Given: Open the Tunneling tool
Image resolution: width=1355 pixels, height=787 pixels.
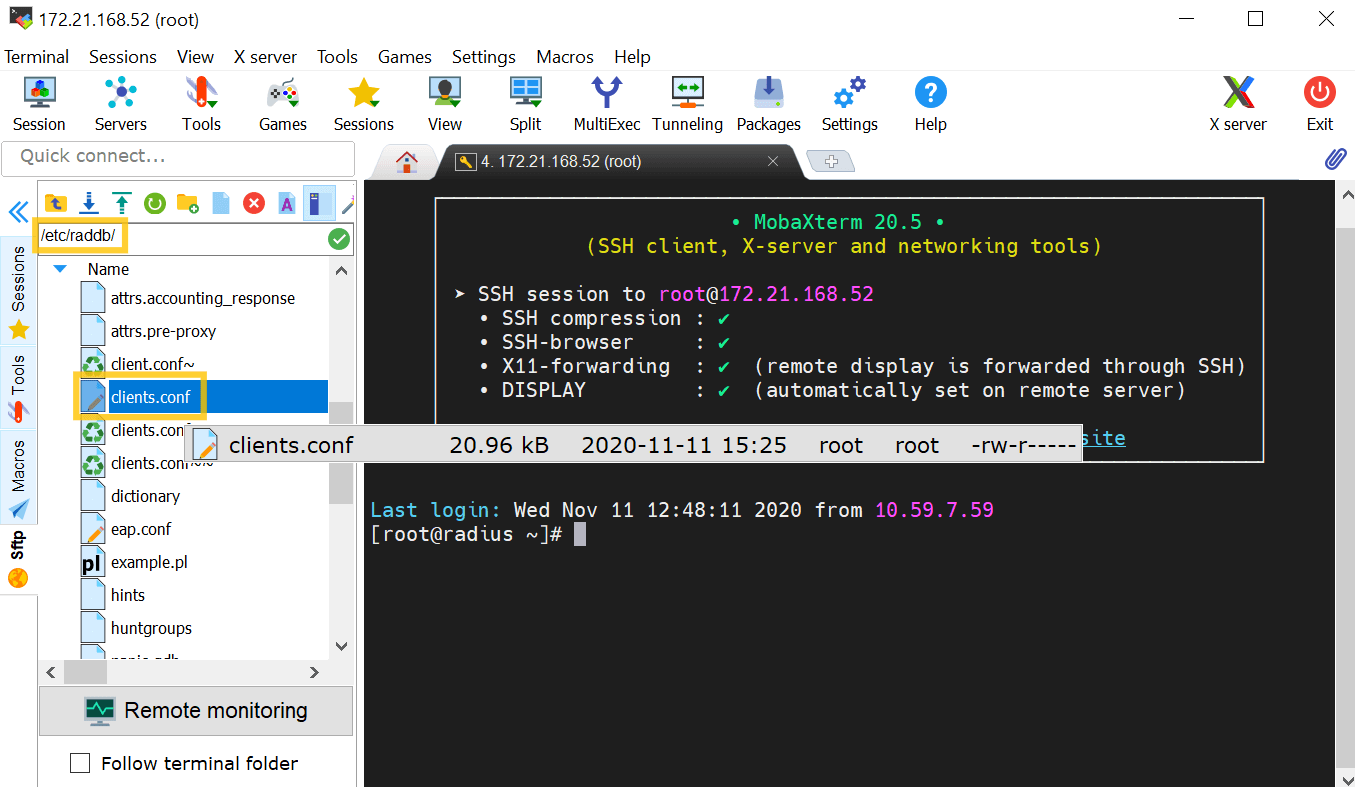Looking at the screenshot, I should (687, 103).
